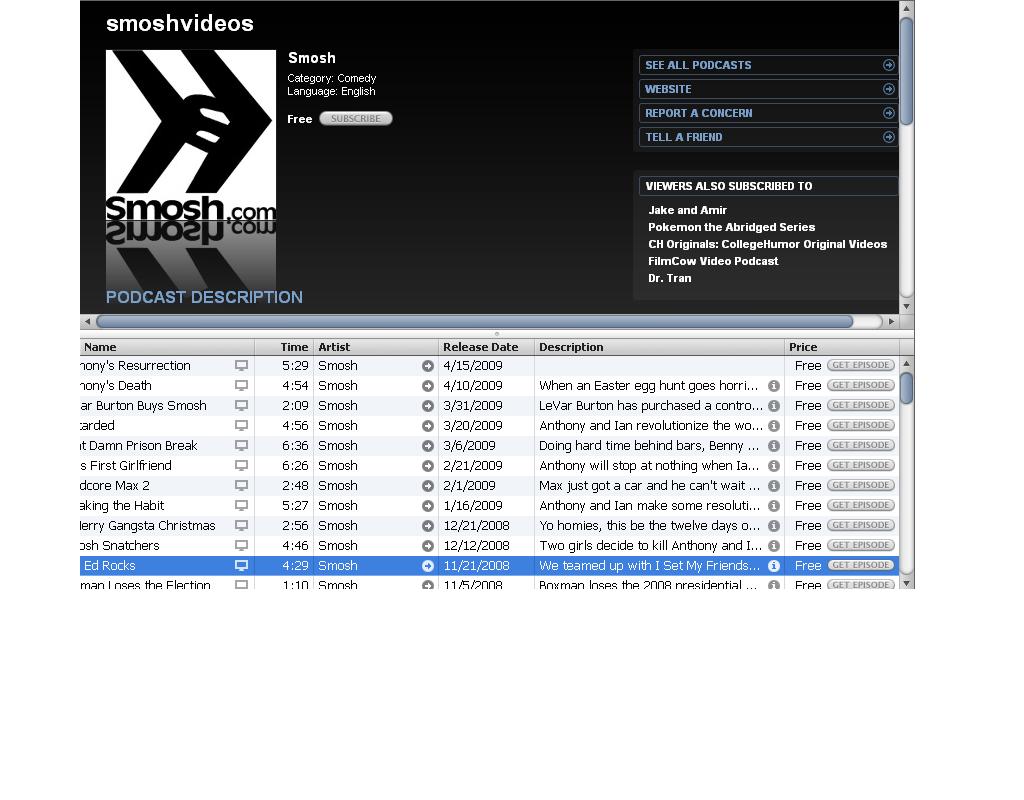Click the podcast pane scroll left arrow
The width and height of the screenshot is (1024, 800).
point(88,321)
